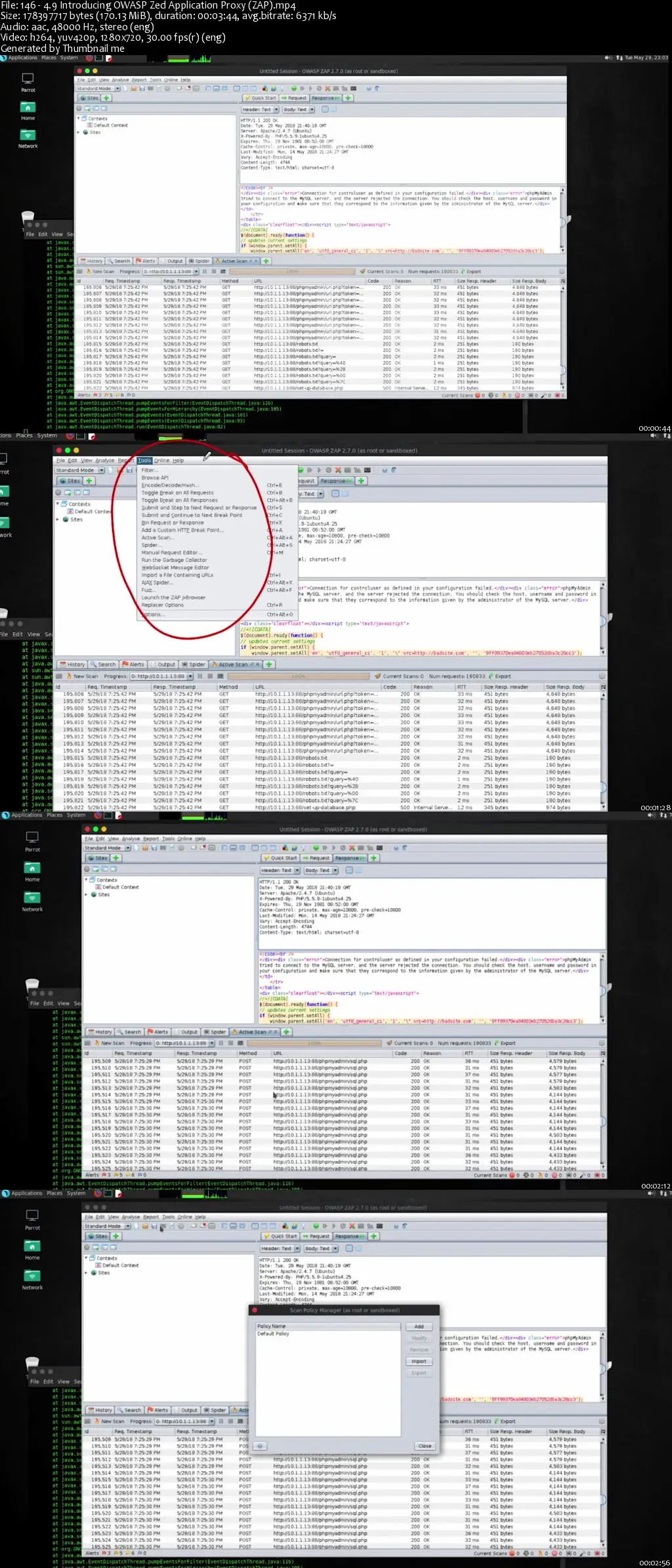Click green plus after Response tab, 00:00:44 frame
Viewport: 672px width, 1568px height.
click(348, 98)
